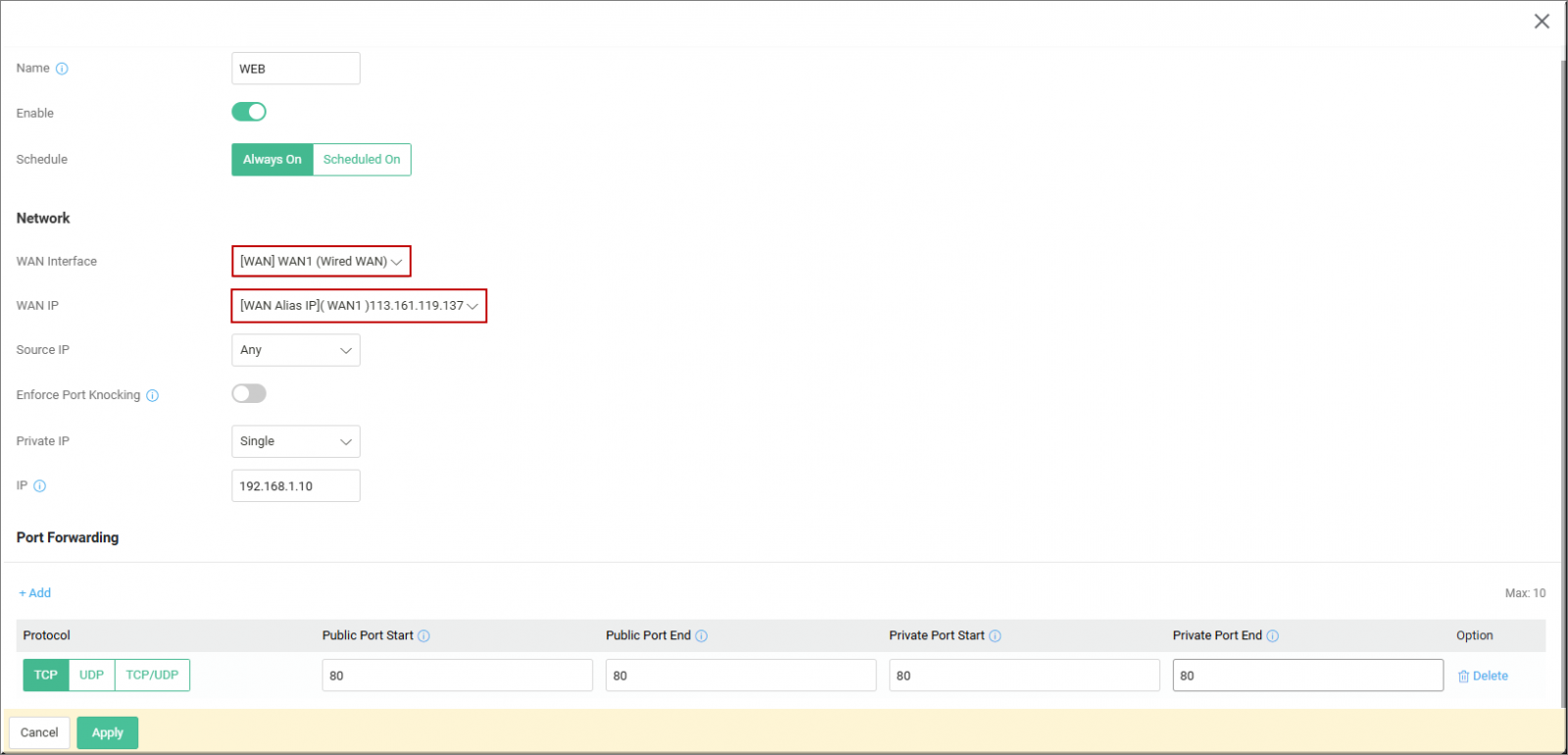Switch schedule to Scheduled On
The height and width of the screenshot is (755, 1568).
pyautogui.click(x=362, y=160)
